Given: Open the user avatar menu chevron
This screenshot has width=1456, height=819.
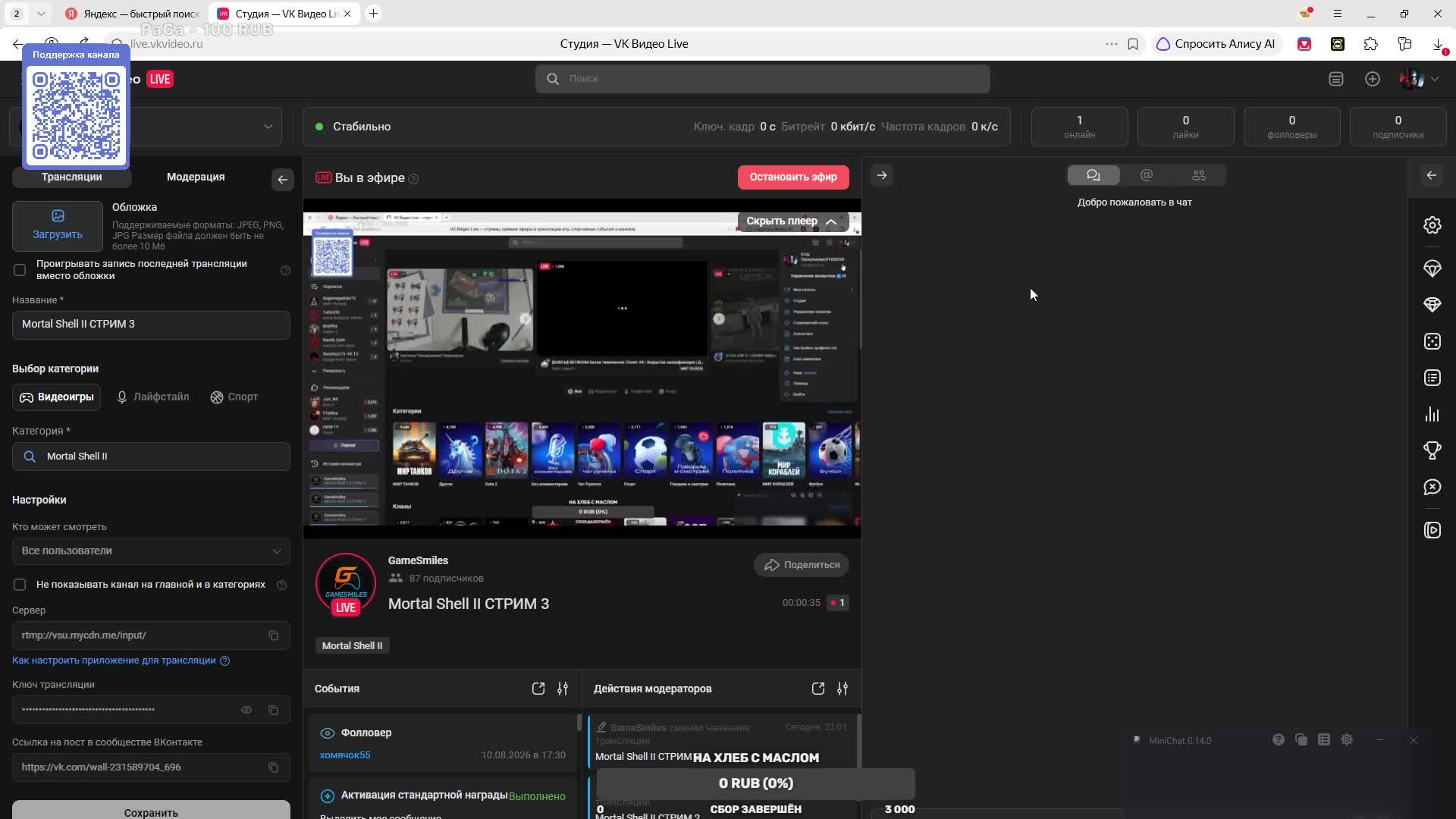Looking at the screenshot, I should 1435,79.
